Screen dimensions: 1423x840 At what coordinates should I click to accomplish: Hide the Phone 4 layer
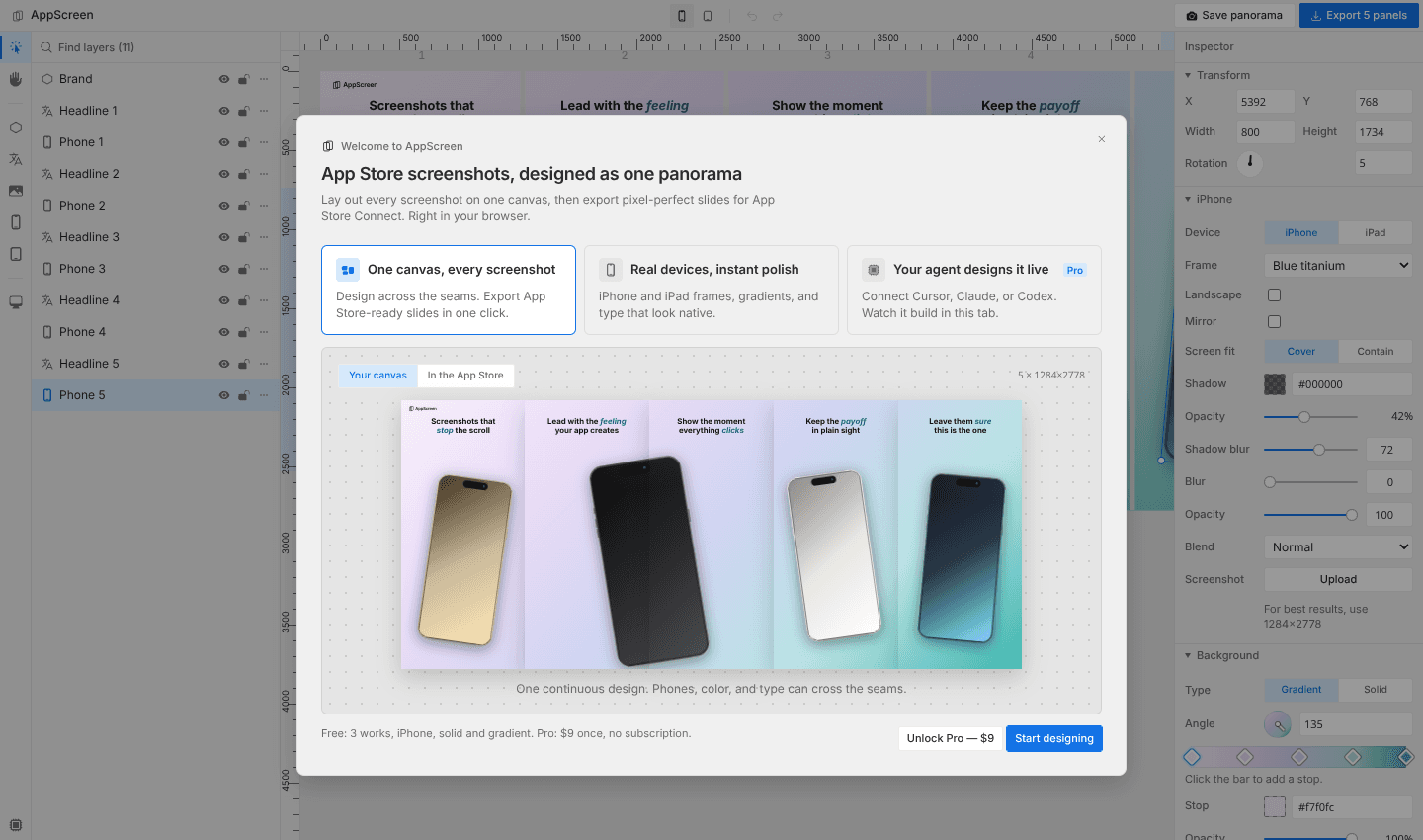(x=224, y=332)
